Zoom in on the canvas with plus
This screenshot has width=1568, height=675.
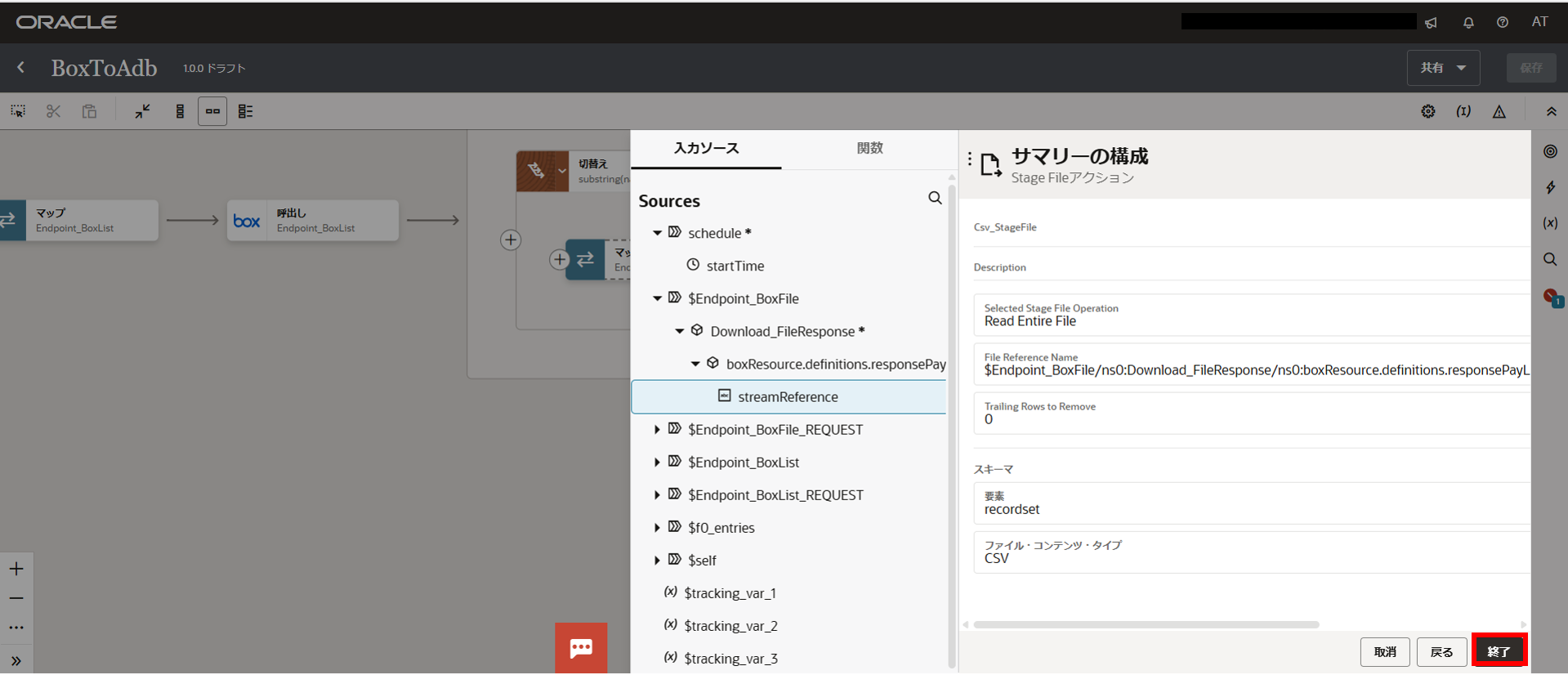[16, 569]
